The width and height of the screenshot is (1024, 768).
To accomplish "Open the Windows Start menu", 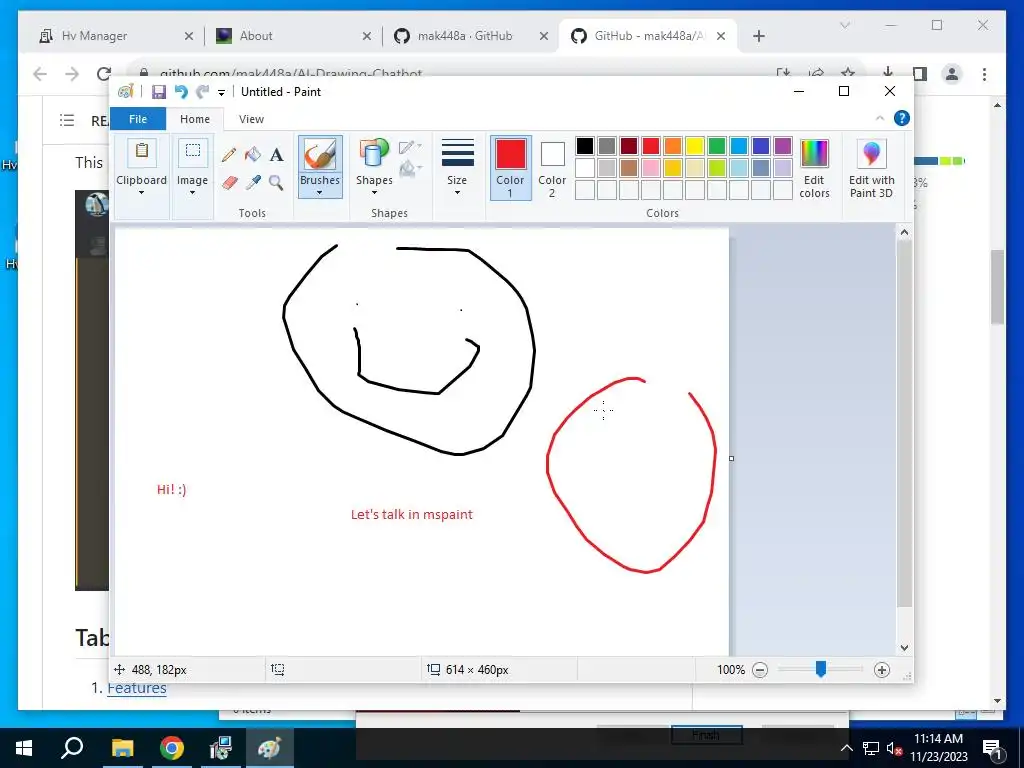I will click(24, 748).
